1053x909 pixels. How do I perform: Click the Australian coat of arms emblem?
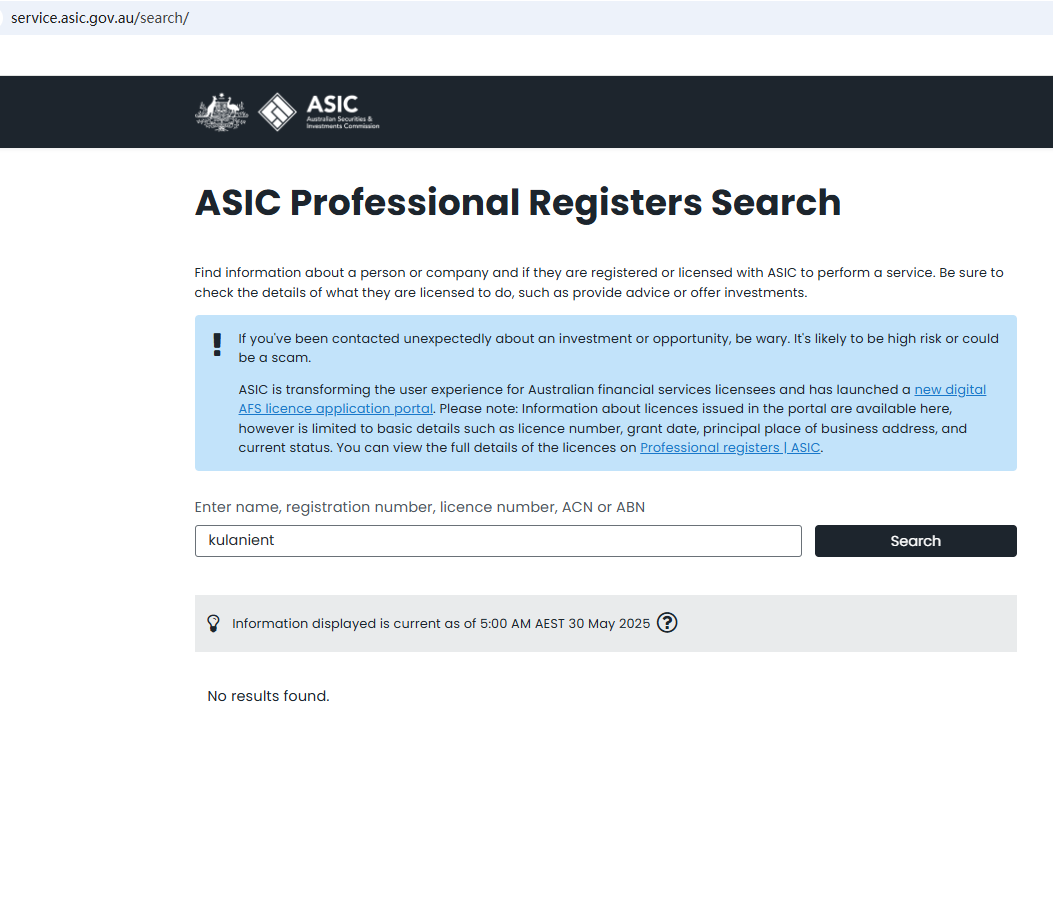point(220,112)
